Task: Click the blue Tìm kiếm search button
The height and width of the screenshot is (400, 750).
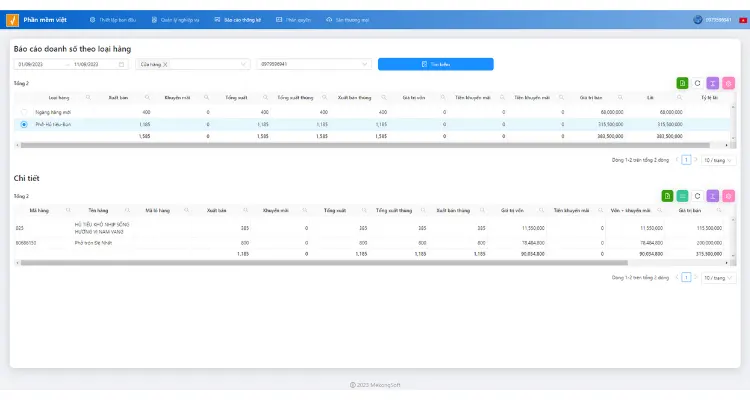Action: click(x=435, y=64)
